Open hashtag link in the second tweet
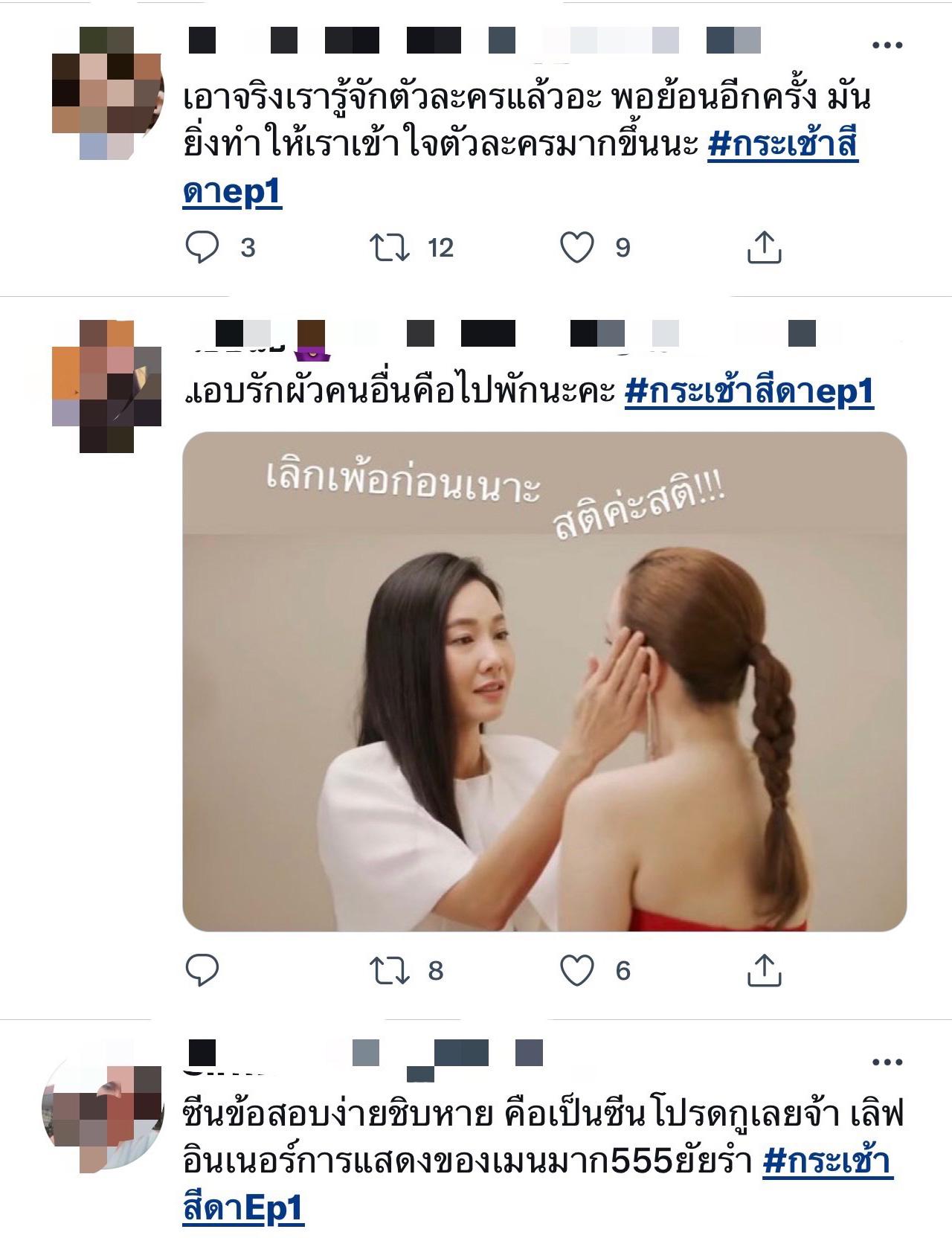This screenshot has width=952, height=1238. point(749,391)
